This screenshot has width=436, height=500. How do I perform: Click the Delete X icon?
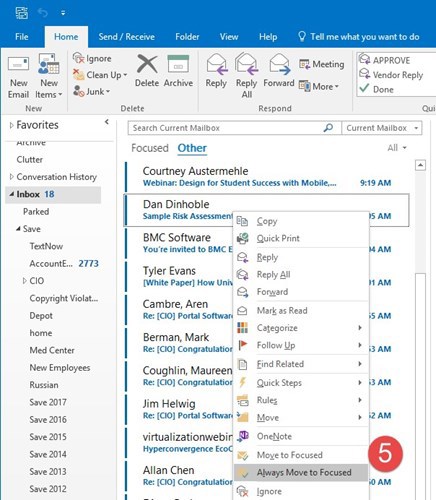[x=147, y=64]
